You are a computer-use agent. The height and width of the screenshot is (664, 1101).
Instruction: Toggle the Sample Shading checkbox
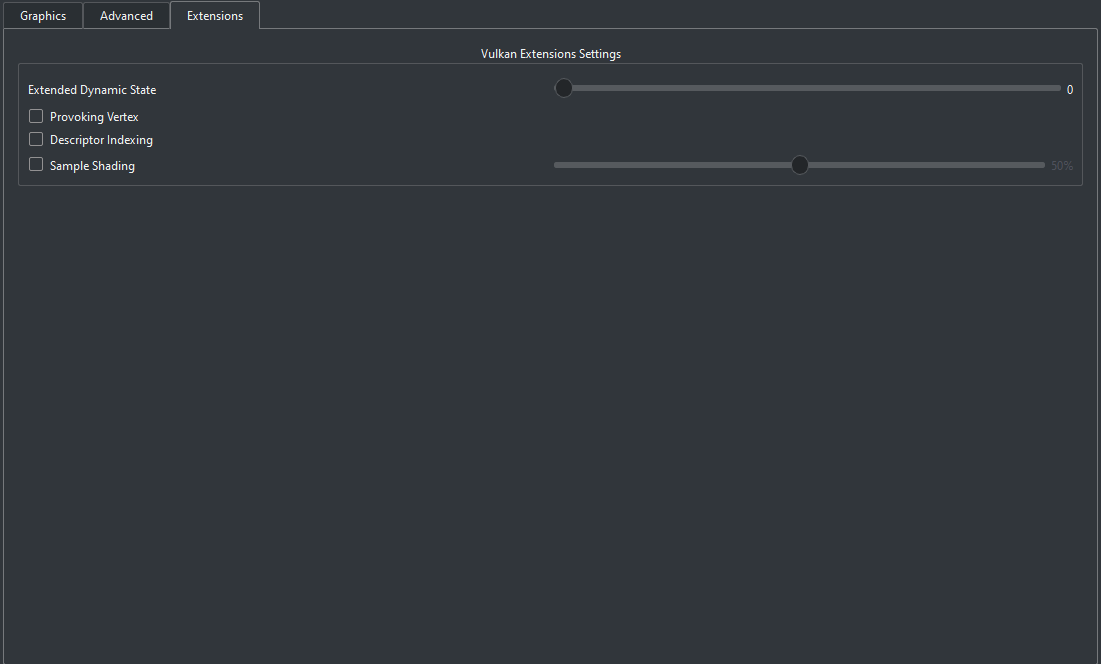(36, 164)
